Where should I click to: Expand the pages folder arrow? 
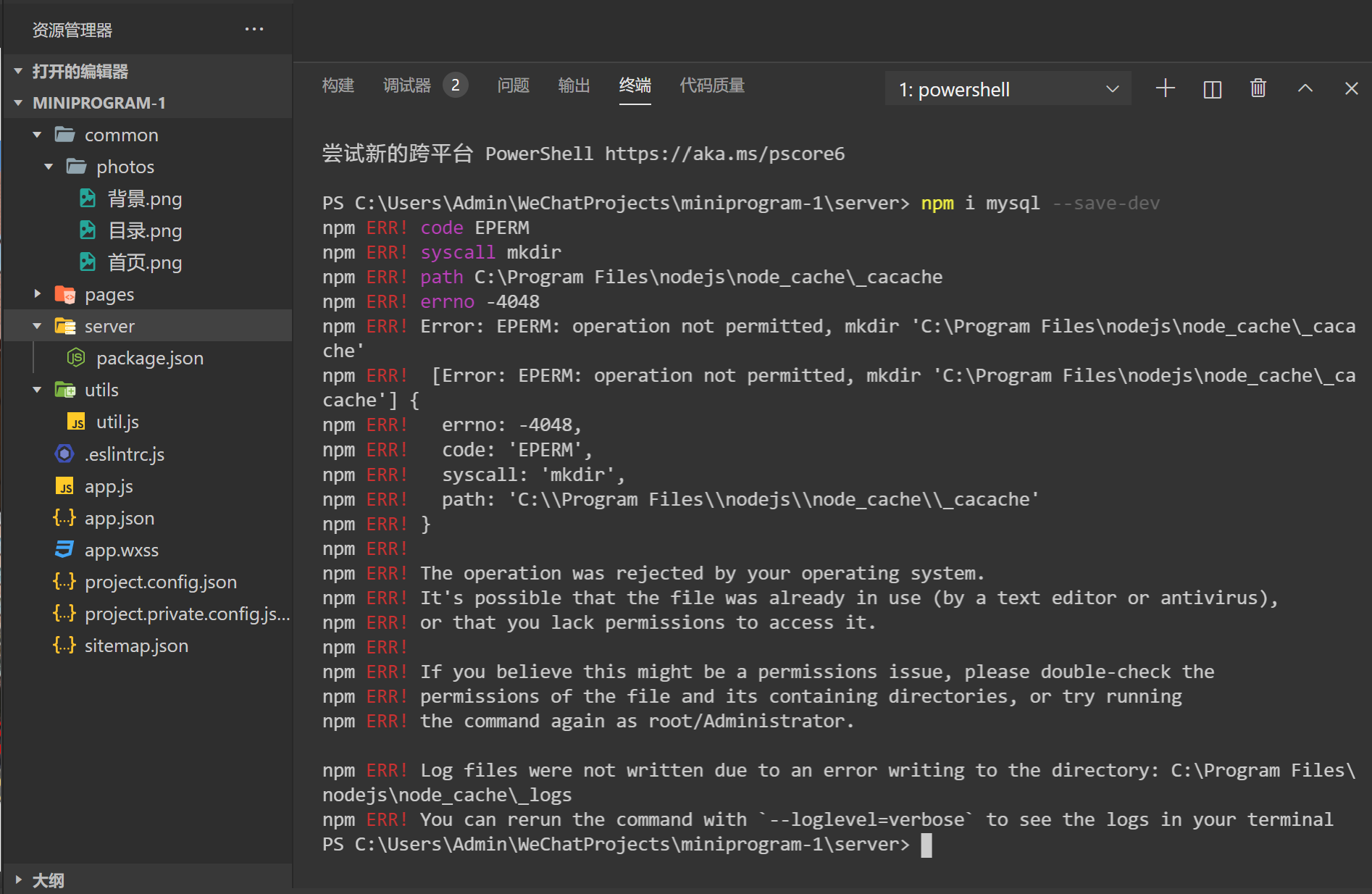coord(37,294)
